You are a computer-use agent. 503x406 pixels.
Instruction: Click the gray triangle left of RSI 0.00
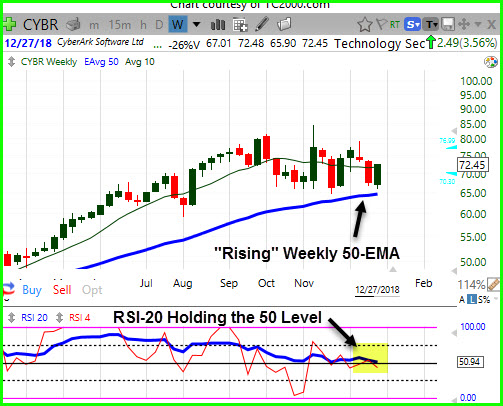[x=454, y=400]
